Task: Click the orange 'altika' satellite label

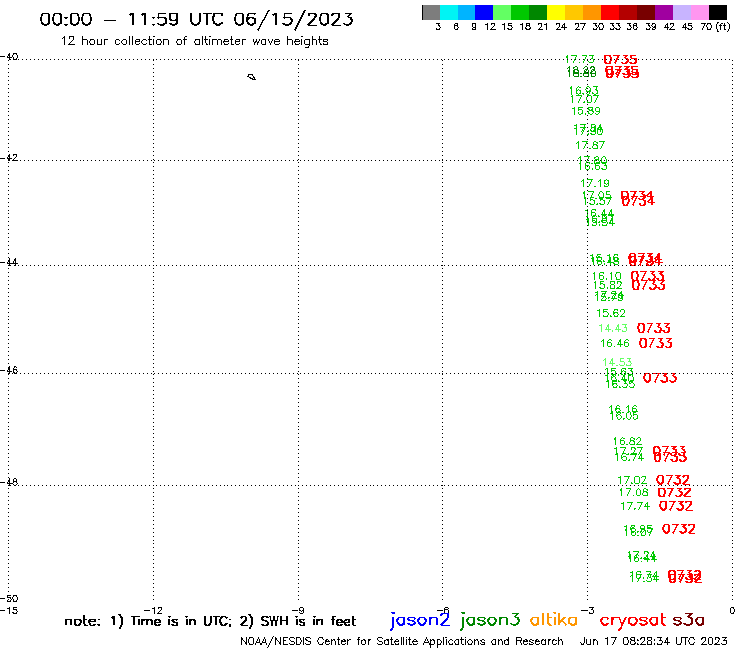Action: coord(553,620)
